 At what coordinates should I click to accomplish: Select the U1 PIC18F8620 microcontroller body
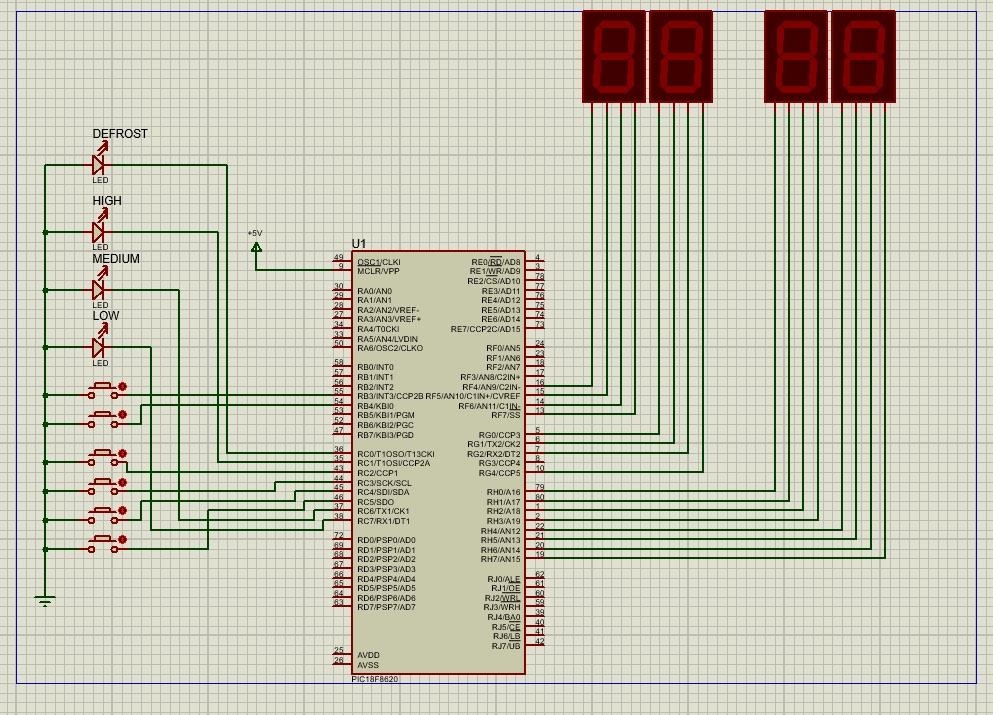pyautogui.click(x=438, y=460)
